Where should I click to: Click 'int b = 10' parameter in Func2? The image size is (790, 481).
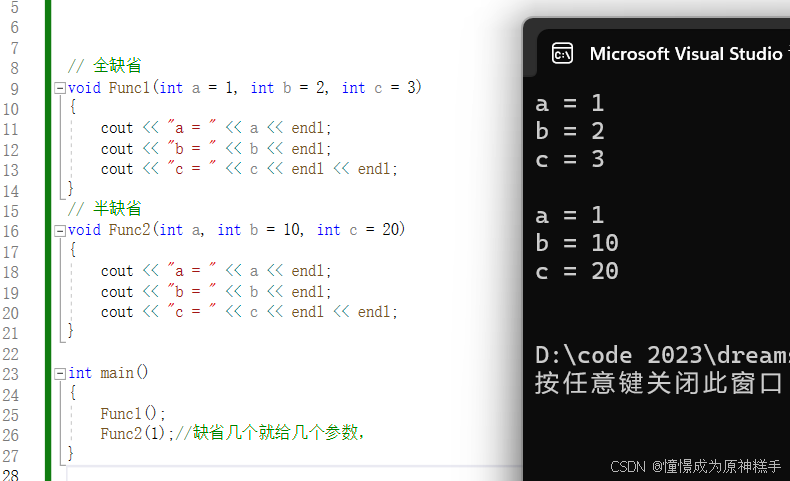[x=259, y=230]
